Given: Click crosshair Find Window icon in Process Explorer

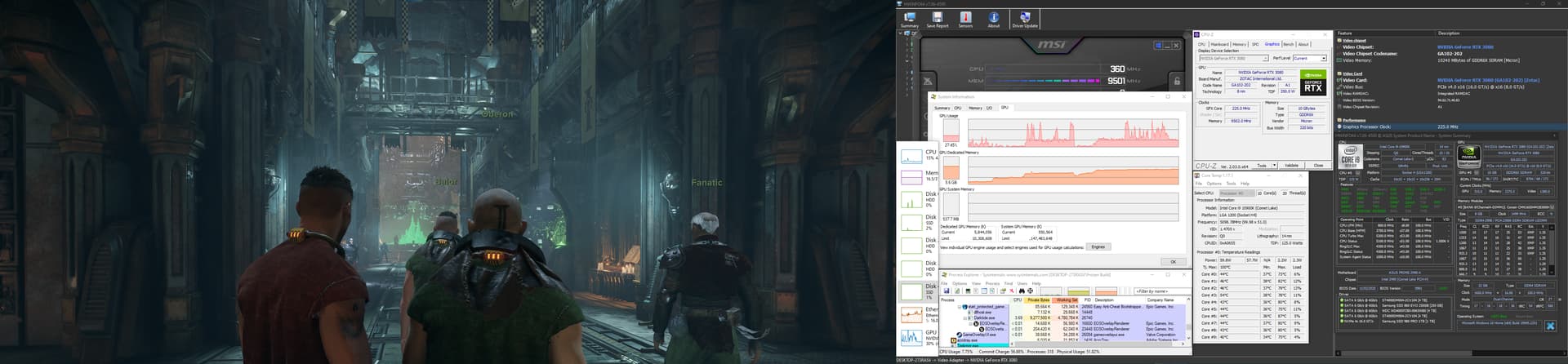Looking at the screenshot, I should pos(1030,291).
